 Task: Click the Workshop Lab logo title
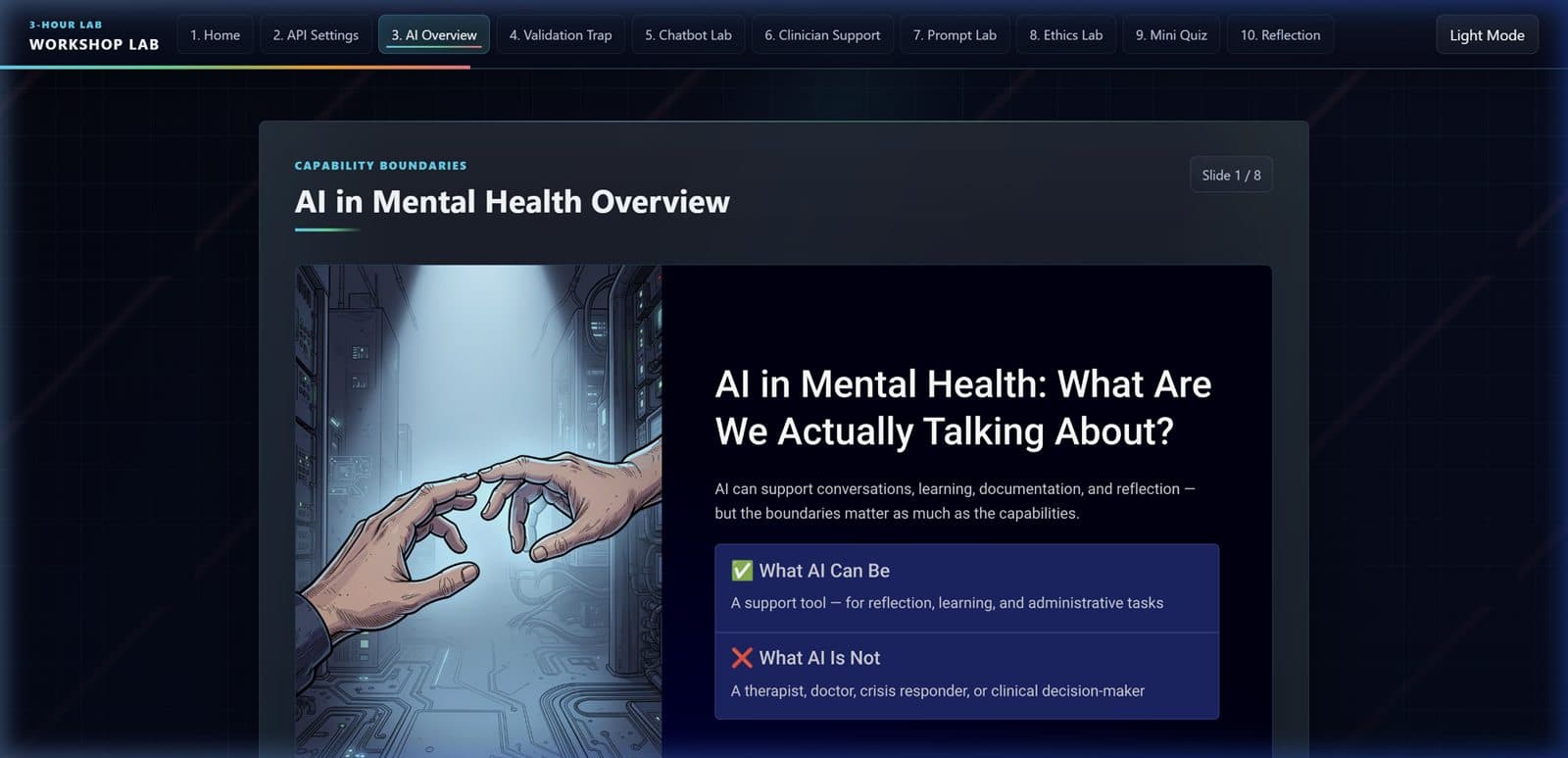[x=94, y=44]
